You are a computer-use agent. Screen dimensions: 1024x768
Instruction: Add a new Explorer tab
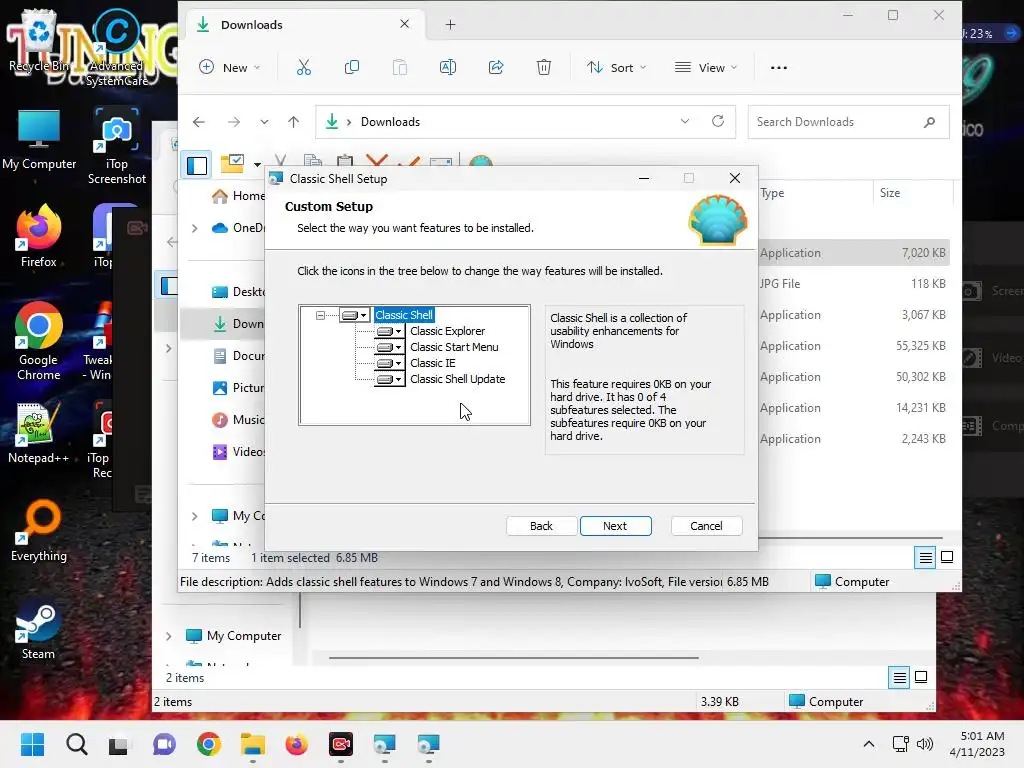[x=451, y=25]
